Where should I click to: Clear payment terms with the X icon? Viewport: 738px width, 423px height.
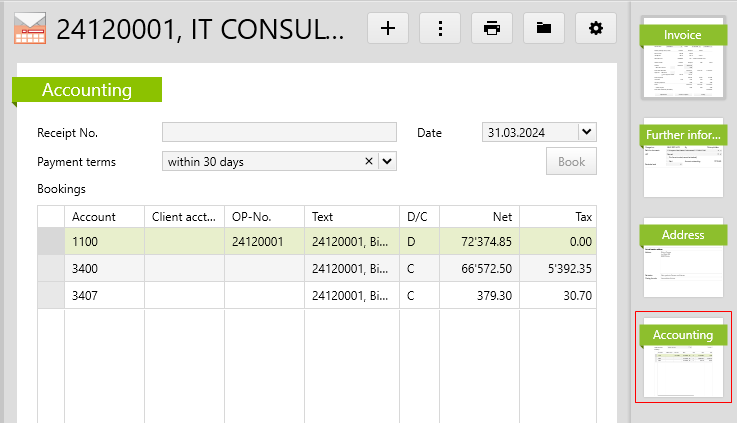pyautogui.click(x=368, y=160)
